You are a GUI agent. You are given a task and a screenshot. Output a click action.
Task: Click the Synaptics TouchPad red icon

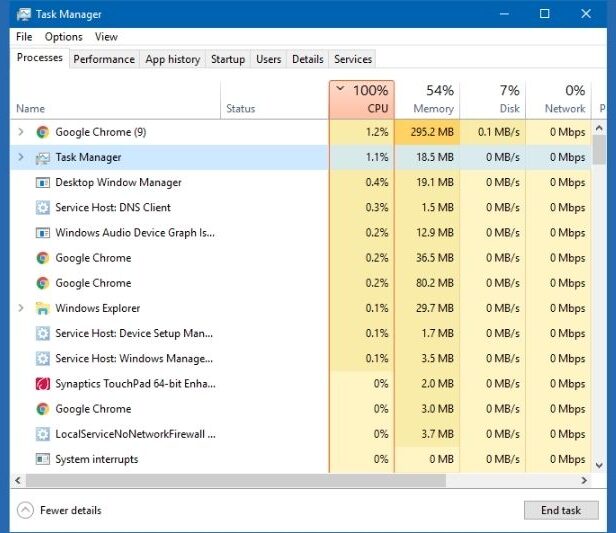coord(42,384)
